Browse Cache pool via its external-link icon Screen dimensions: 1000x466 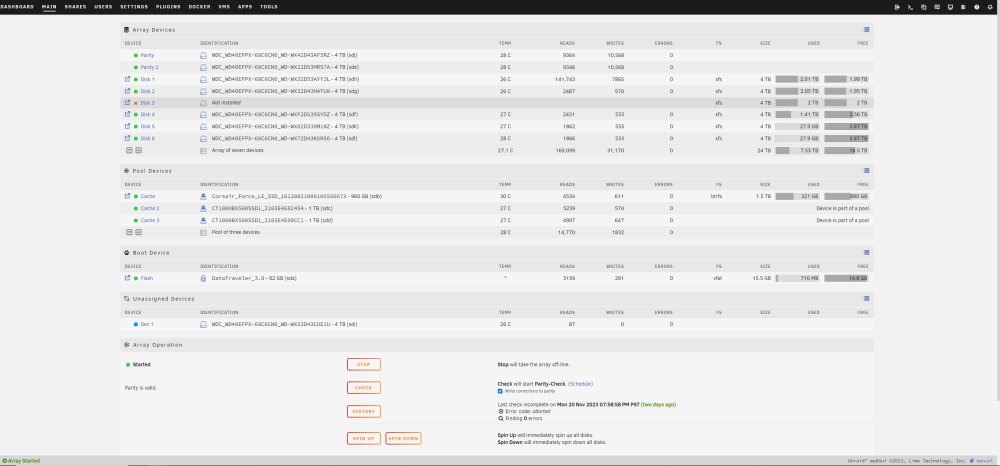click(127, 196)
